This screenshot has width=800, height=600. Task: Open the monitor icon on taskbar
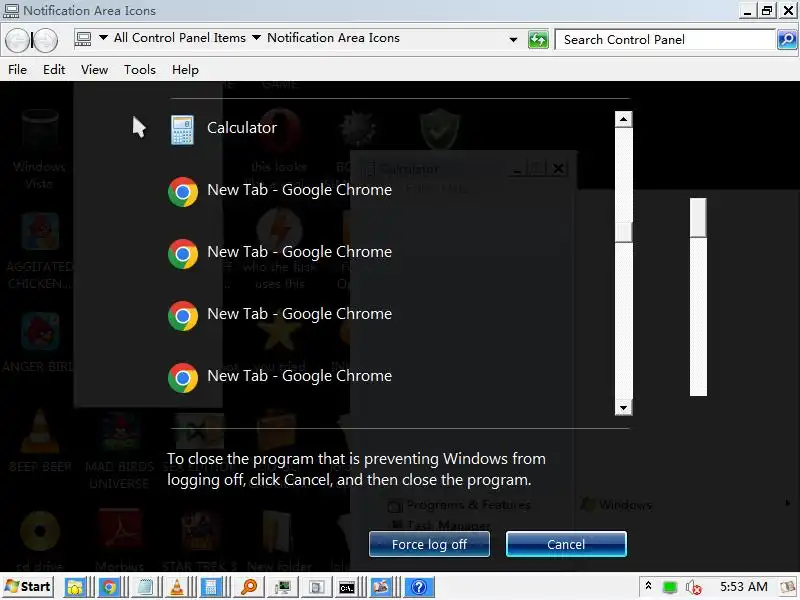282,587
